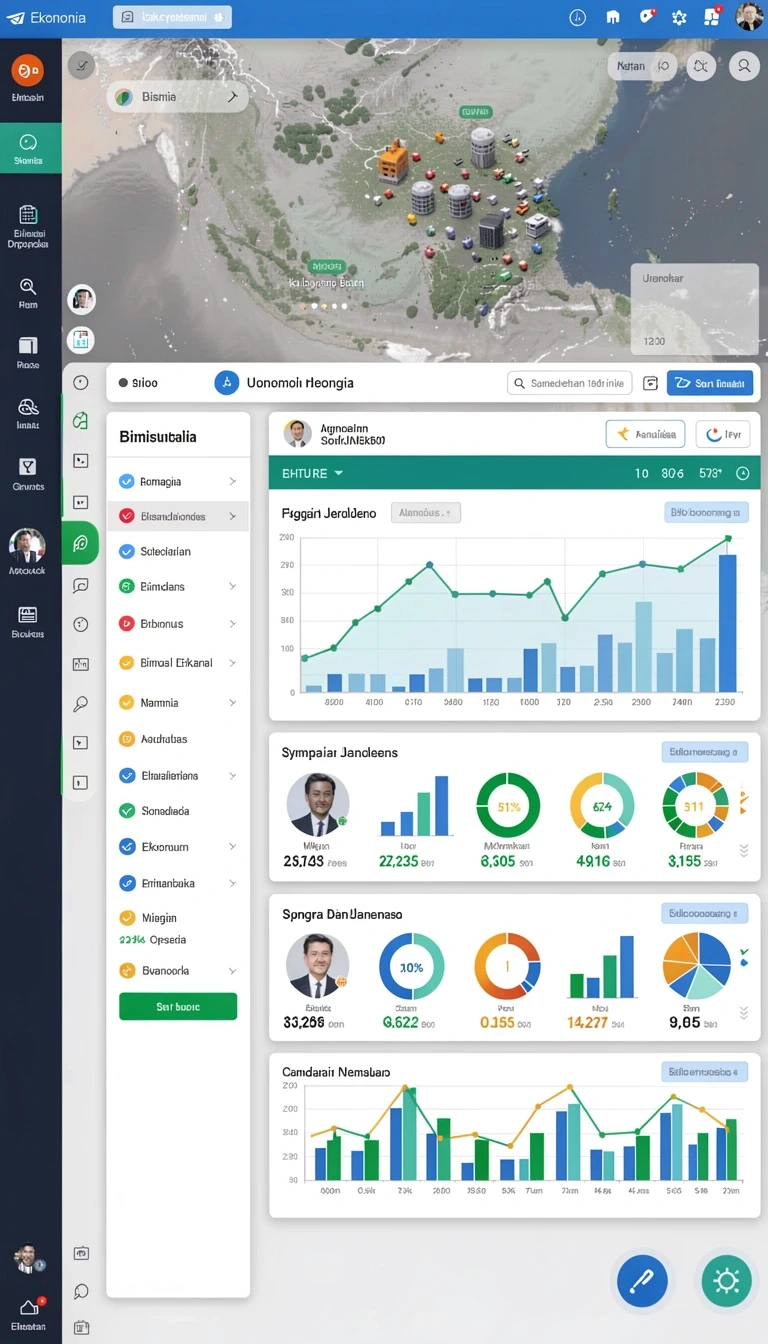Click the settings gear in top bar
The image size is (768, 1344).
click(x=679, y=17)
